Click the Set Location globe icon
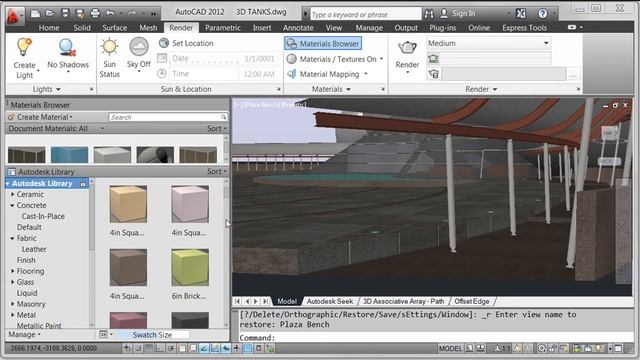Screen dimensions: 640x360 [164, 42]
